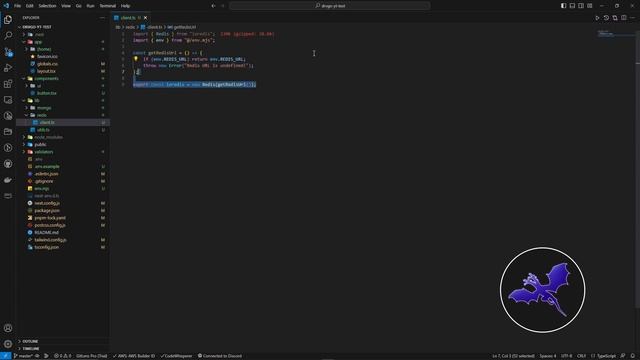Open Customize Layout button

pos(590,6)
